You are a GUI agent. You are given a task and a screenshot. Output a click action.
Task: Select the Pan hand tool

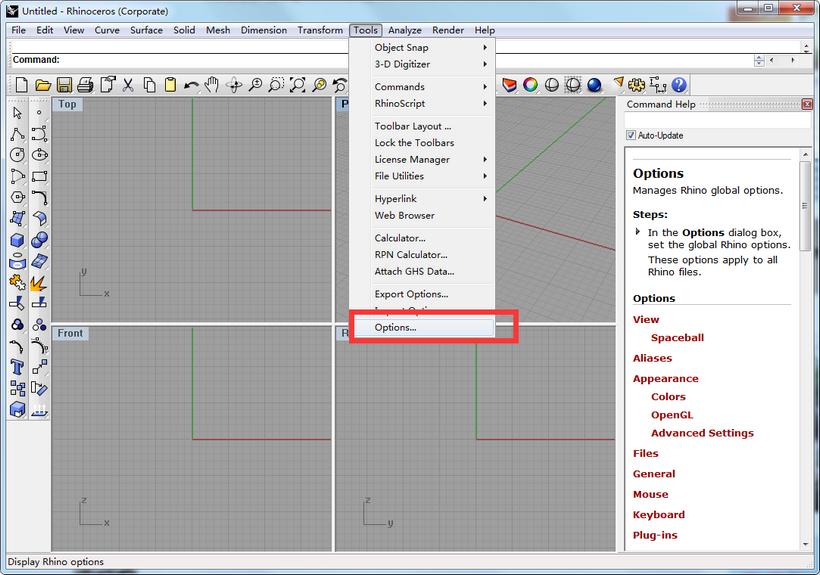pyautogui.click(x=212, y=85)
